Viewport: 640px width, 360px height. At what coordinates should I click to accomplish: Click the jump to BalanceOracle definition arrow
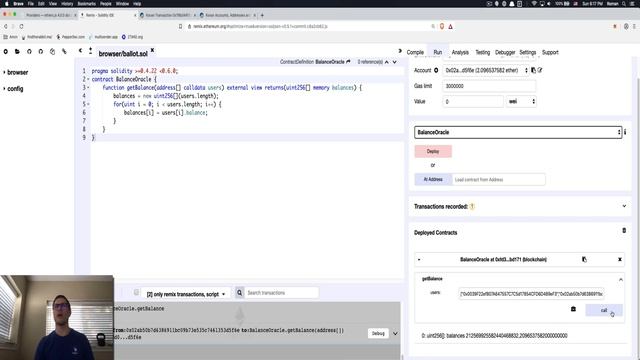348,62
